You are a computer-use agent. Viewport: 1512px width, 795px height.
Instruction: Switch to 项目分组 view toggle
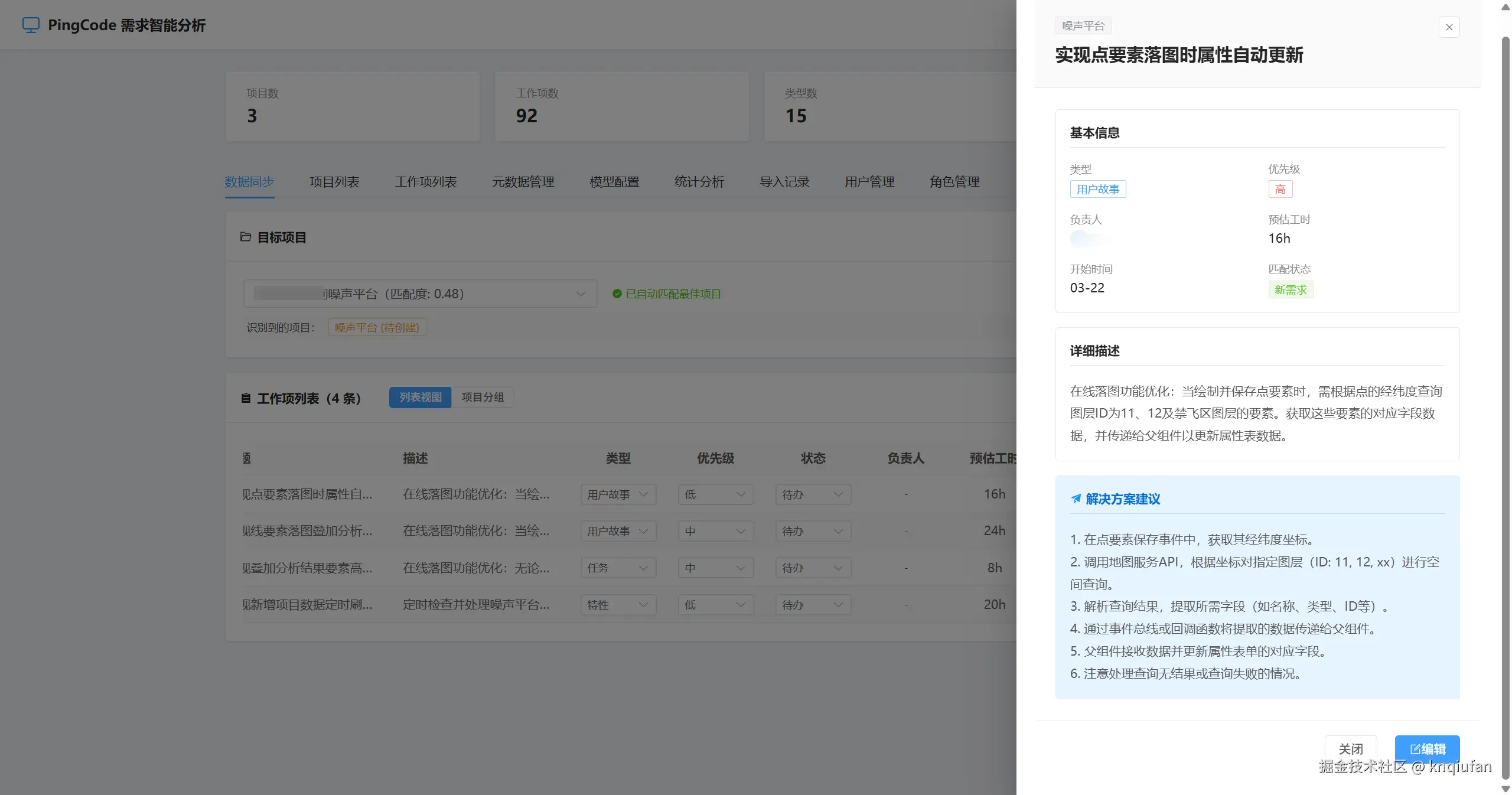[483, 397]
